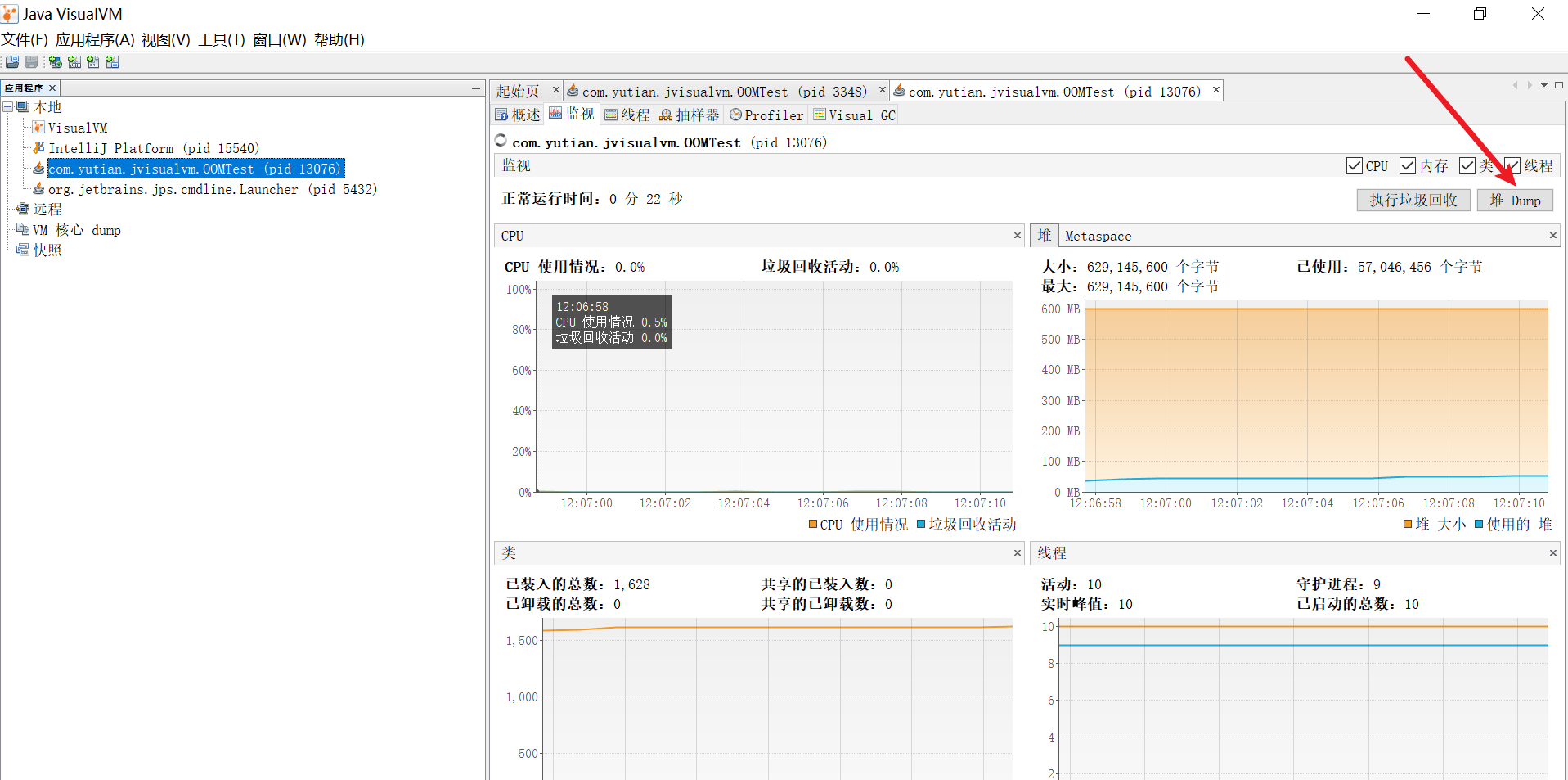Click the 堆 Dump button
The height and width of the screenshot is (780, 1568).
pos(1515,201)
